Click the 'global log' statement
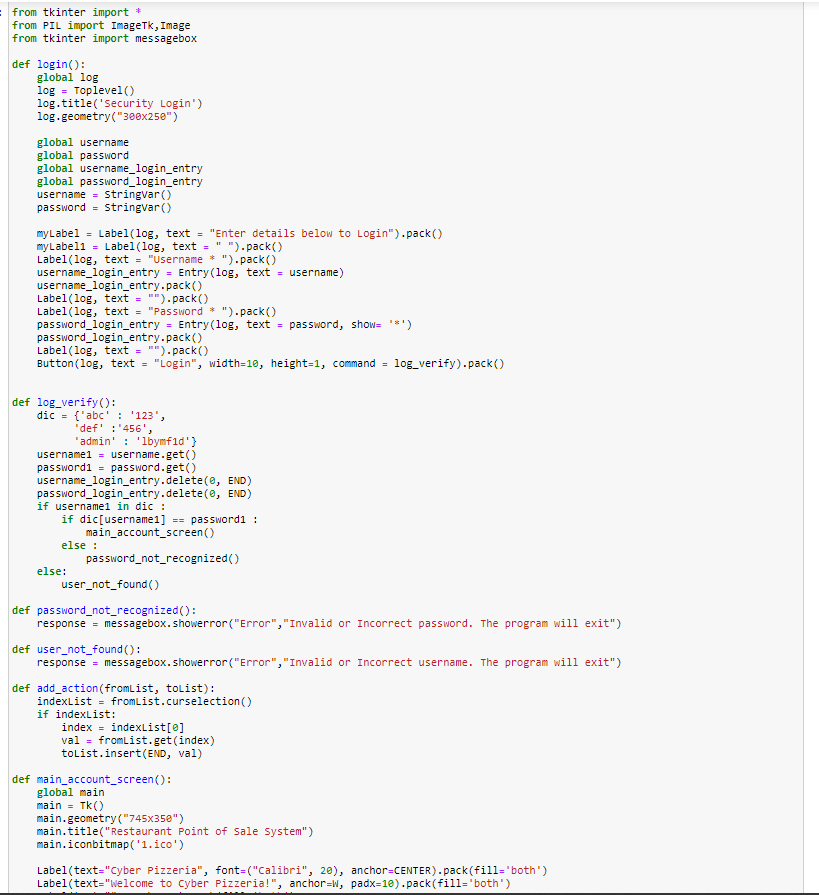Screen dimensions: 819x895 click(71, 76)
